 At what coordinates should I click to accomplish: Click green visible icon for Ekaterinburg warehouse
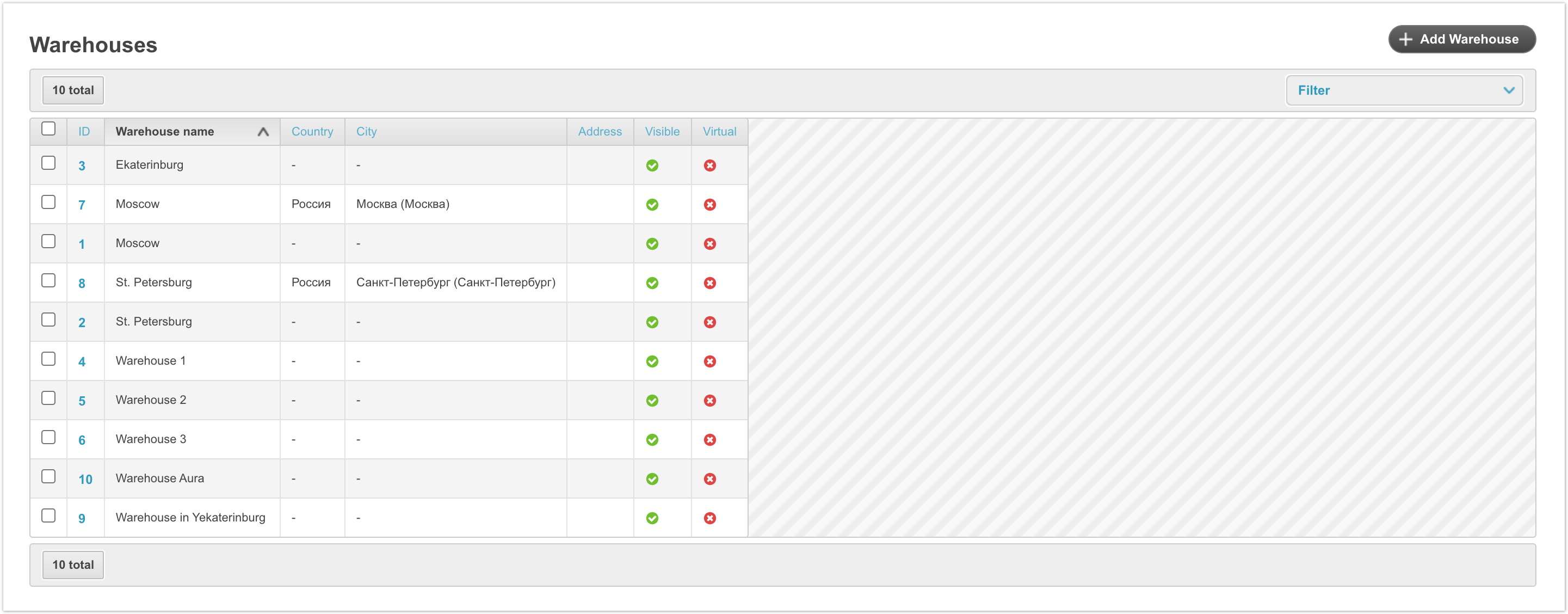pos(652,165)
